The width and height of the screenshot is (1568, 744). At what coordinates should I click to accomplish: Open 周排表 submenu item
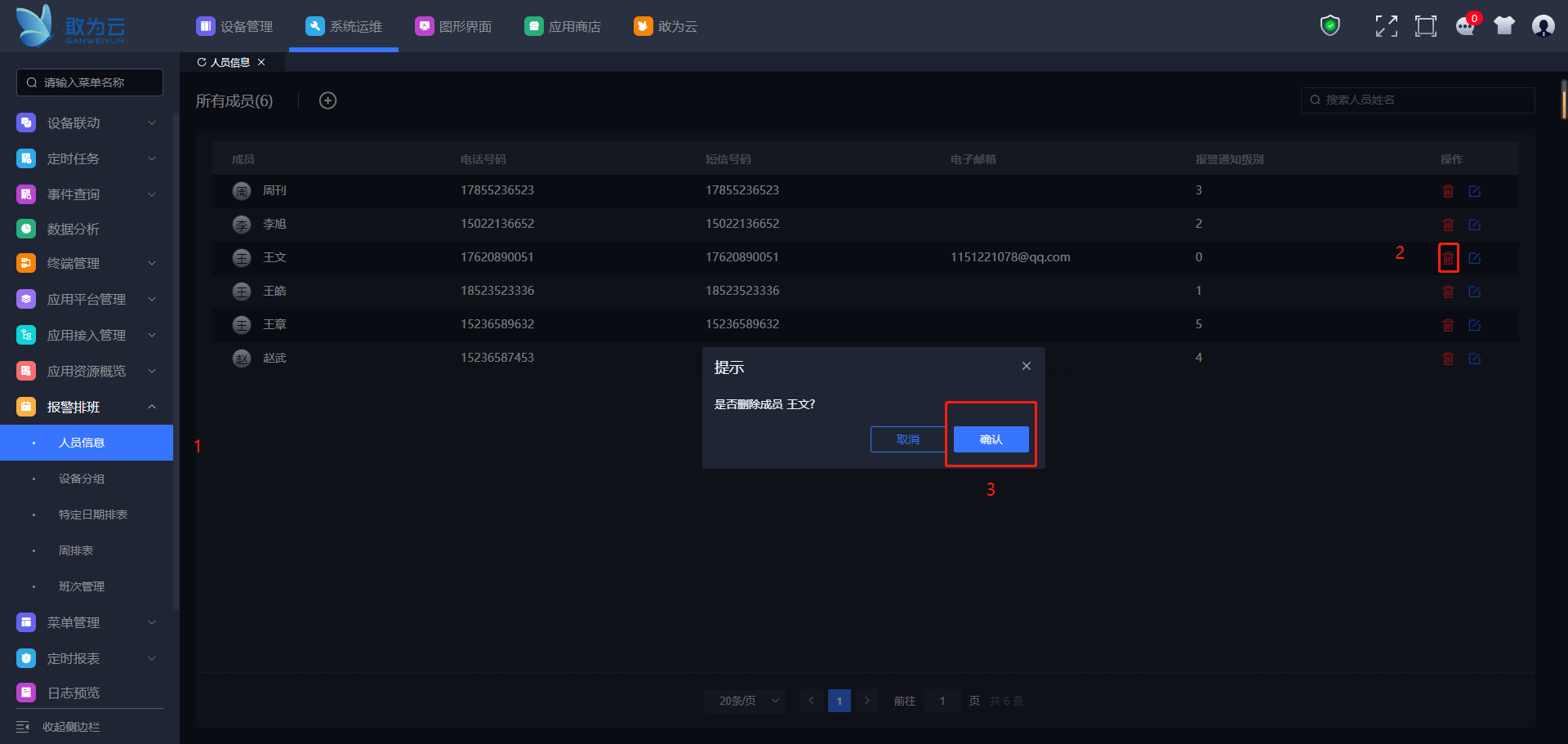coord(87,550)
